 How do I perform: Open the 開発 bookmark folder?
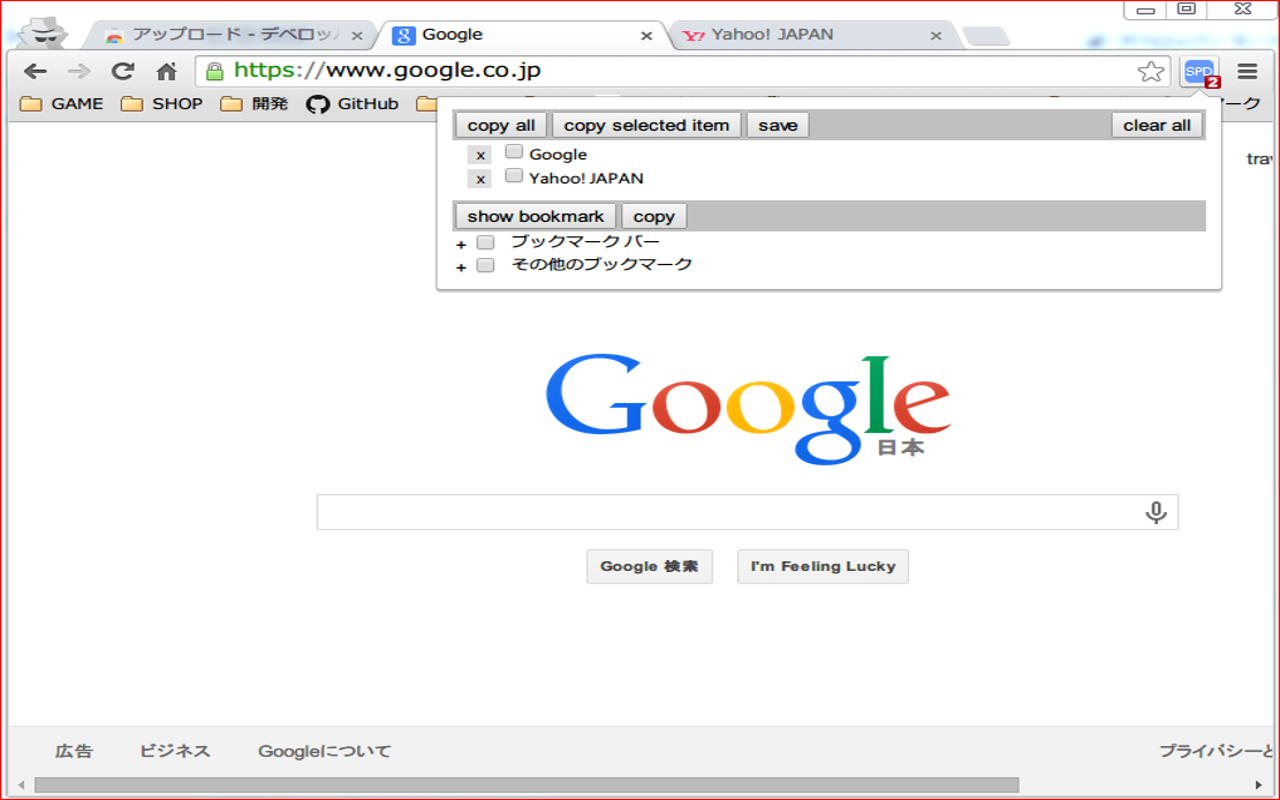pyautogui.click(x=254, y=104)
